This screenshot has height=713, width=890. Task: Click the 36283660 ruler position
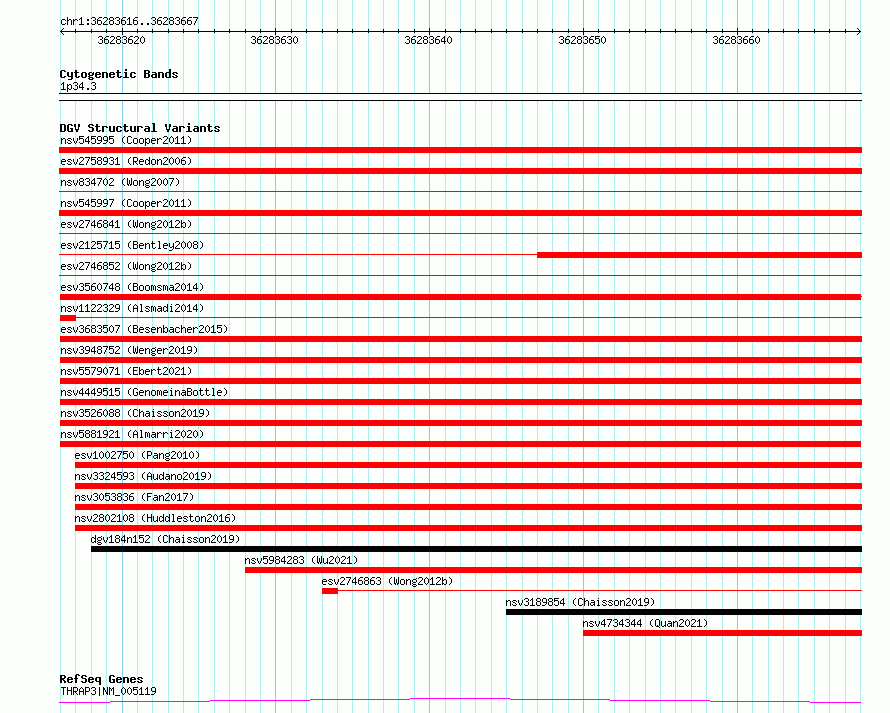coord(736,40)
